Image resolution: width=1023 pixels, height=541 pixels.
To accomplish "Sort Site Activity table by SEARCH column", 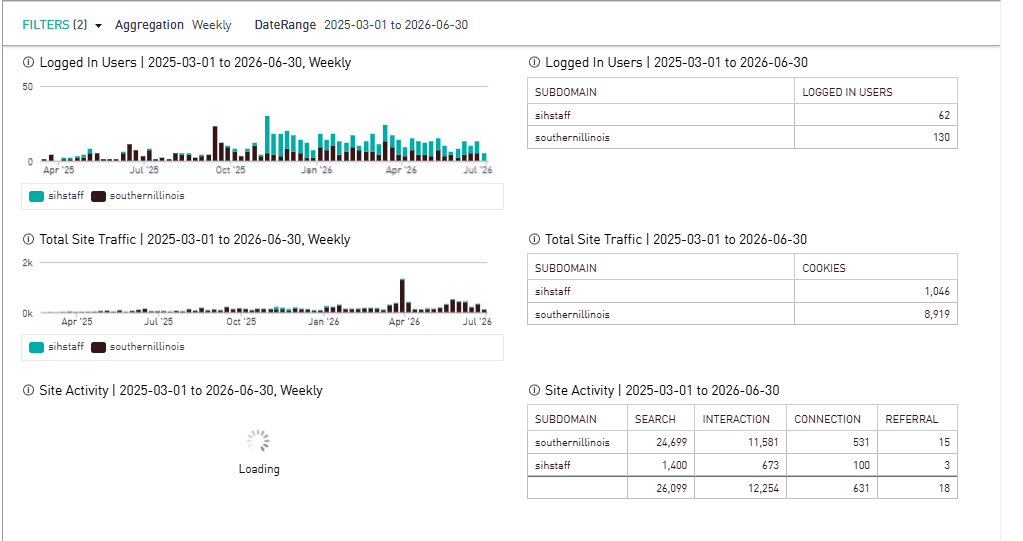I will coord(655,419).
